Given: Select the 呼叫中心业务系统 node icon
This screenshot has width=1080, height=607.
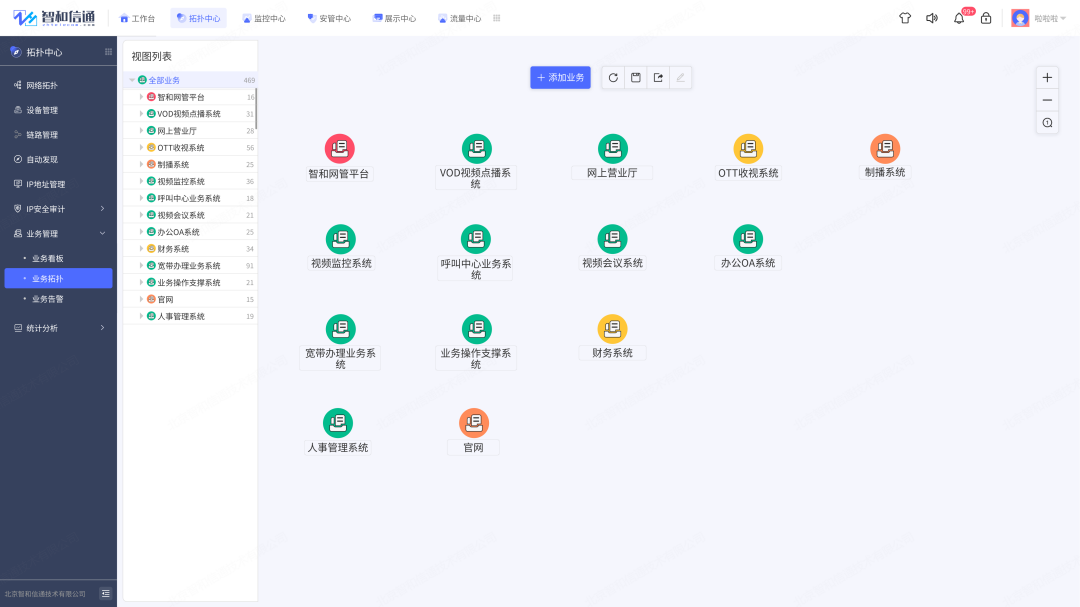Looking at the screenshot, I should 475,239.
